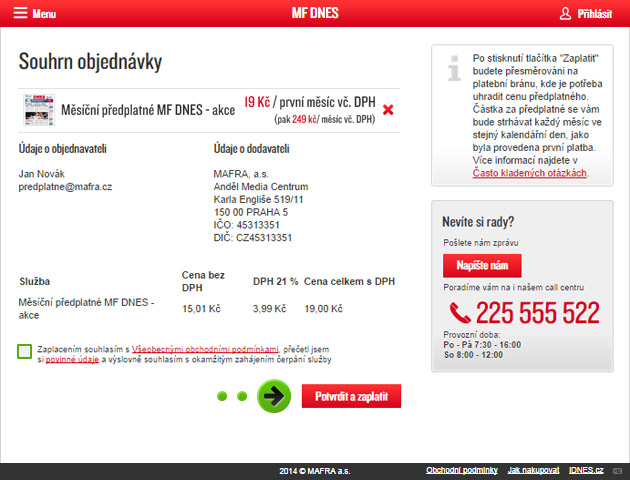Click the 19,00 Kč total cell
630x480 pixels.
click(x=323, y=308)
